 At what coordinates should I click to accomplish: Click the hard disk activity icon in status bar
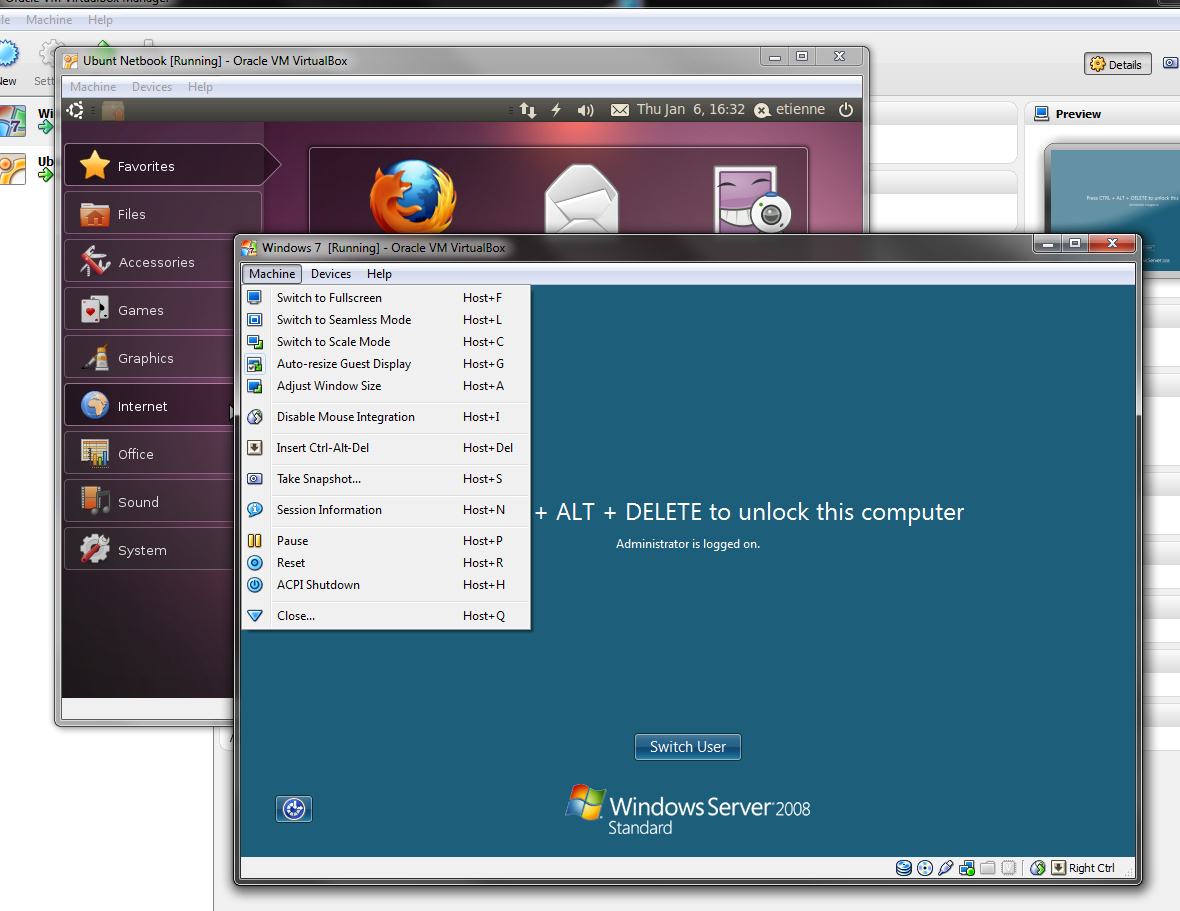(903, 868)
